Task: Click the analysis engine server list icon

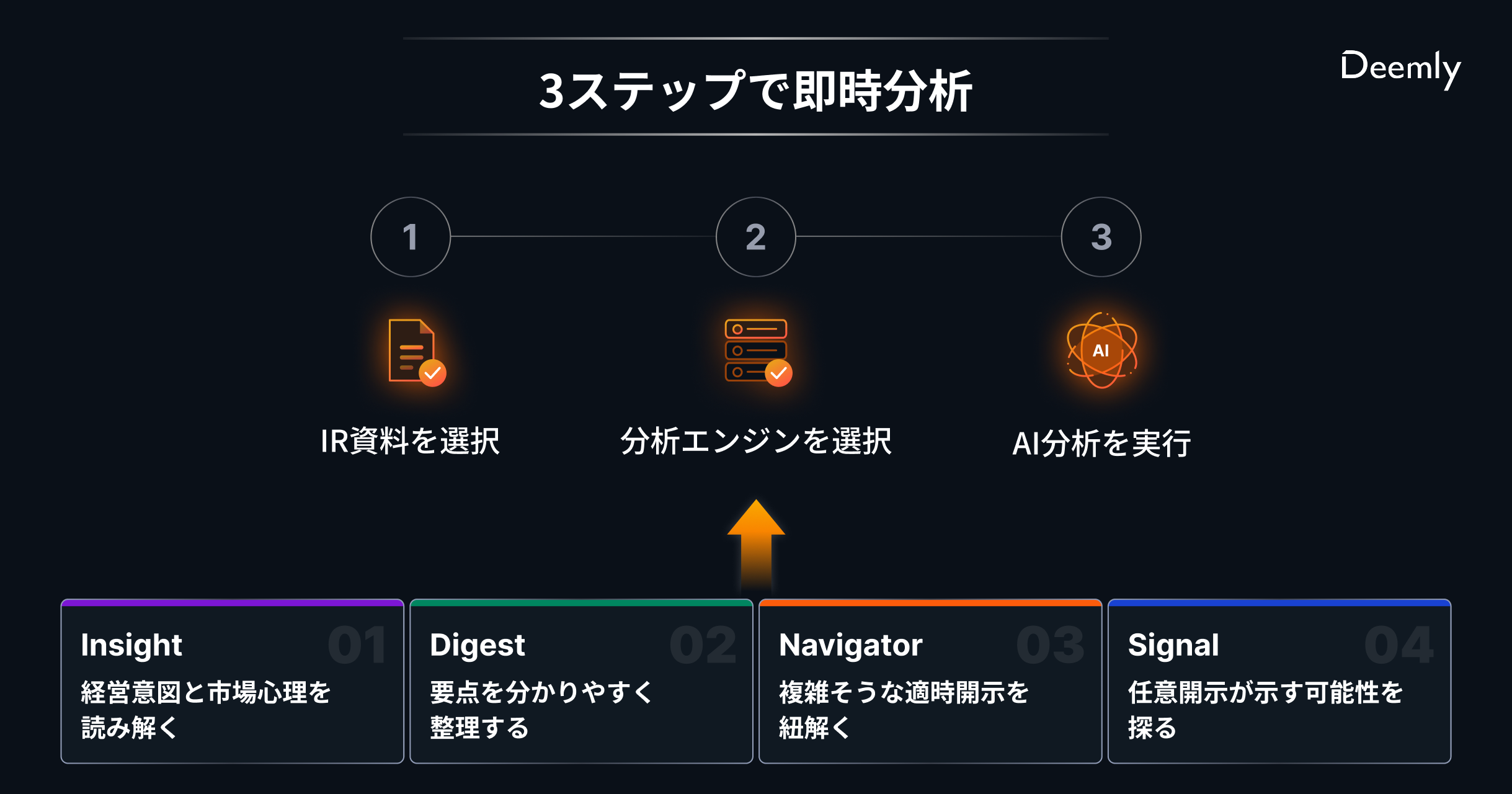Action: [x=758, y=352]
